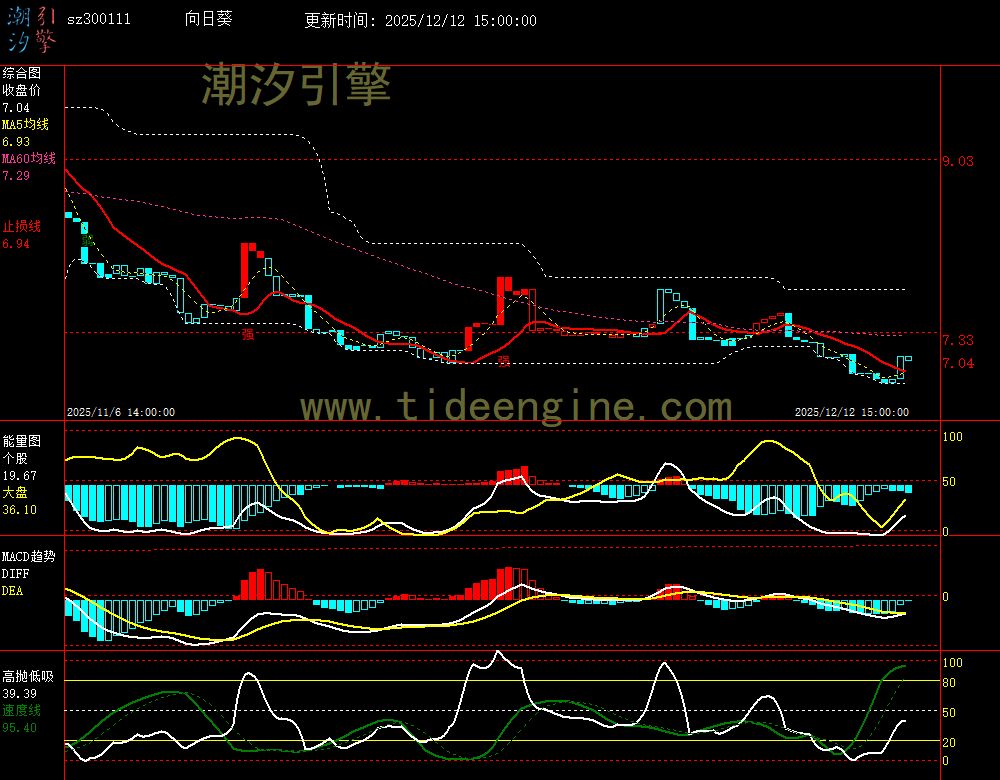
Task: Click the 2025/11/6 14:00:00 start date marker
Action: tap(121, 412)
